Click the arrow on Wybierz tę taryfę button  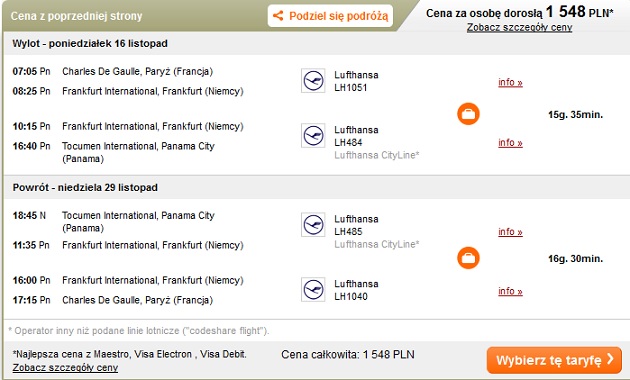click(x=611, y=359)
